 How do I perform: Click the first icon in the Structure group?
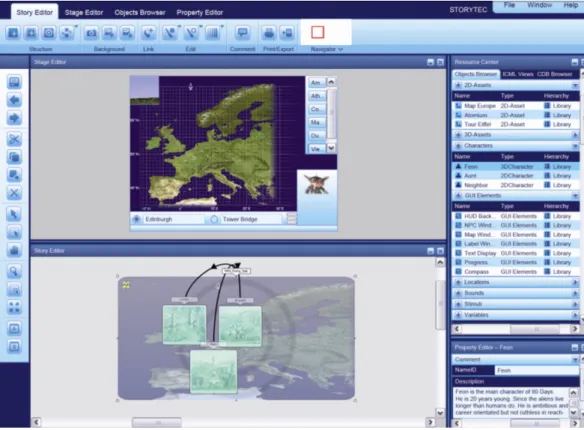click(13, 33)
